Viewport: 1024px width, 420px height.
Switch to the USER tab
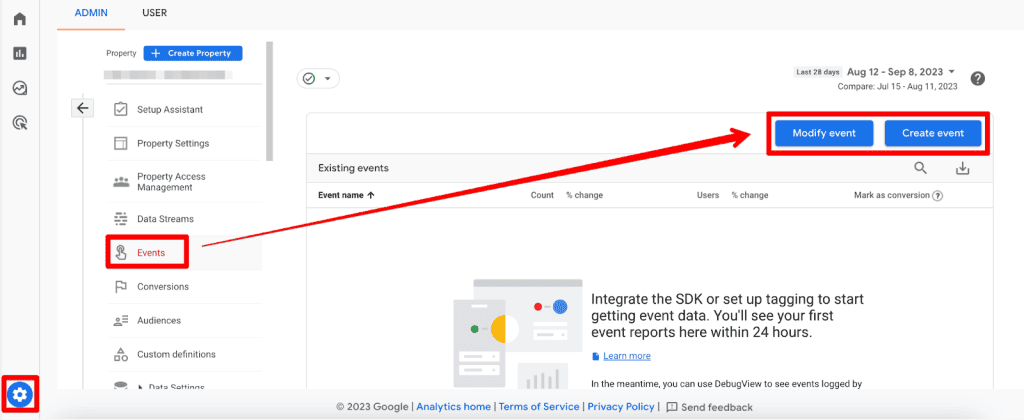click(154, 13)
